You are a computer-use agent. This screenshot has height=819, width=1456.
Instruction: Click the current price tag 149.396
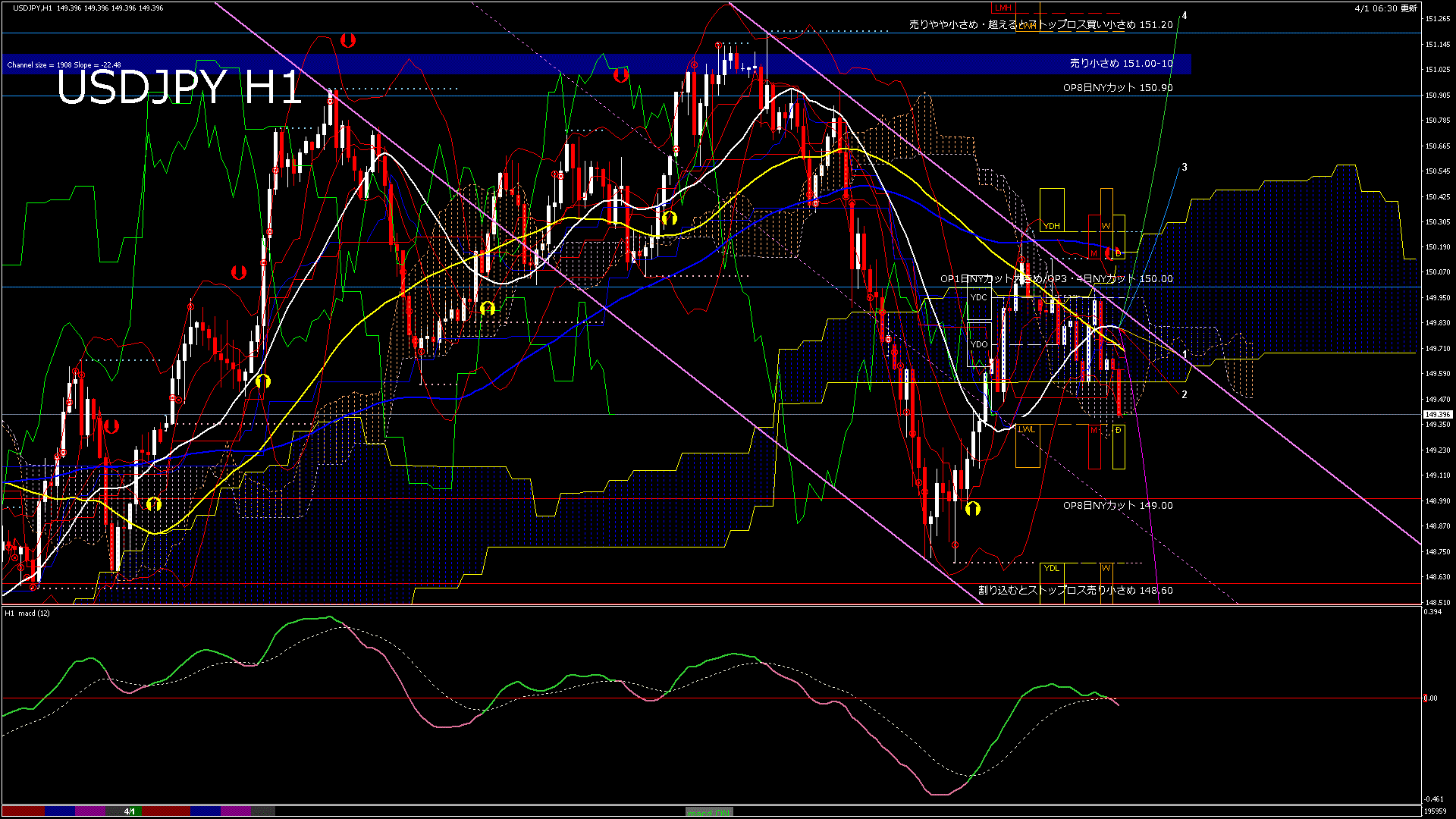1437,415
